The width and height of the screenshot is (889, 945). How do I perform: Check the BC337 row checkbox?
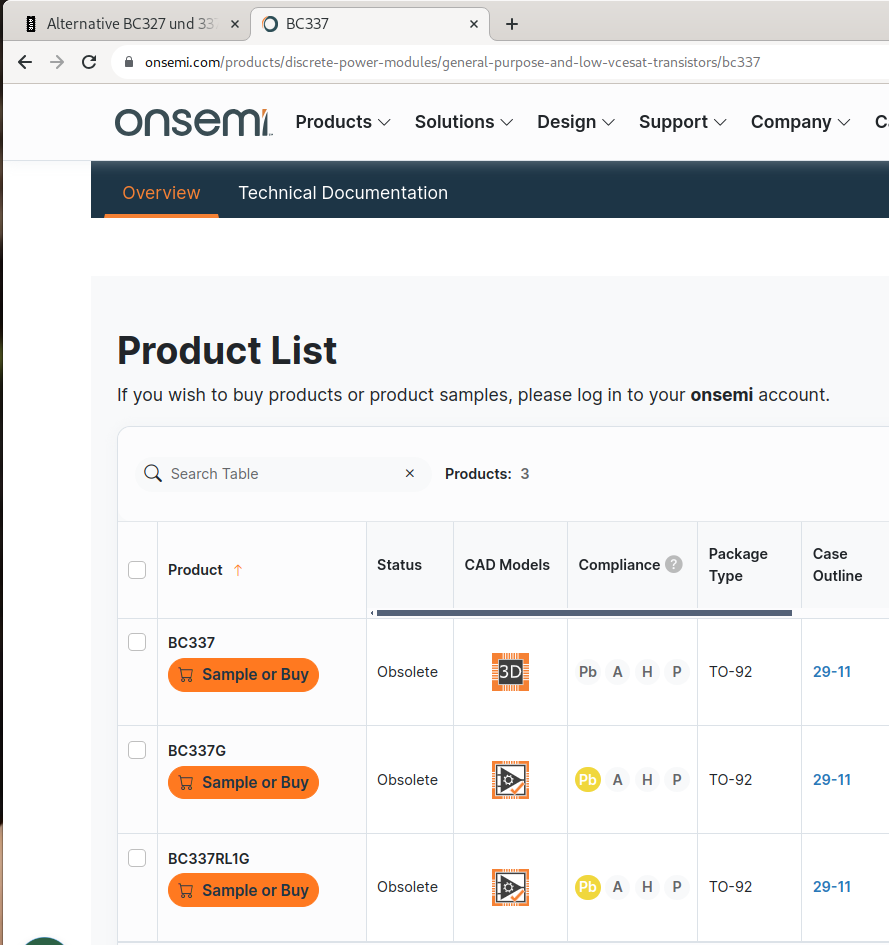(137, 642)
